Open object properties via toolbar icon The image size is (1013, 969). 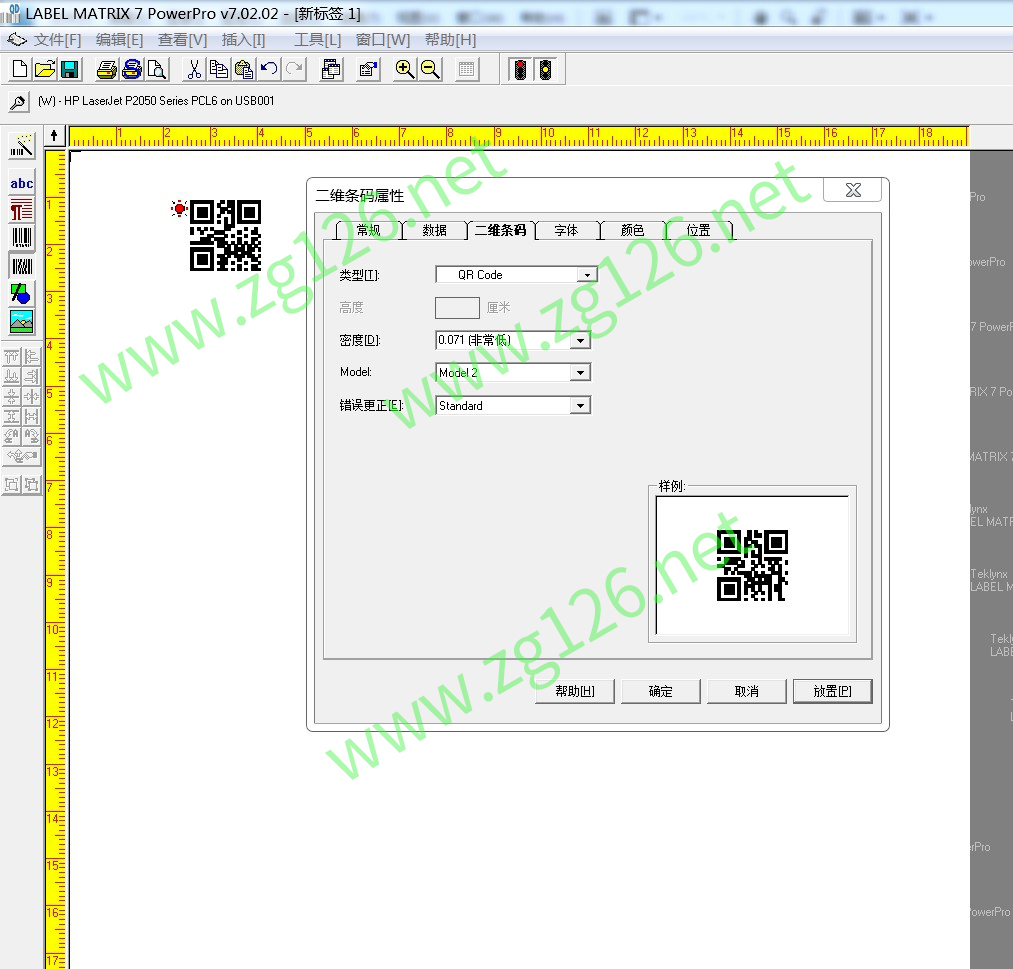[368, 69]
